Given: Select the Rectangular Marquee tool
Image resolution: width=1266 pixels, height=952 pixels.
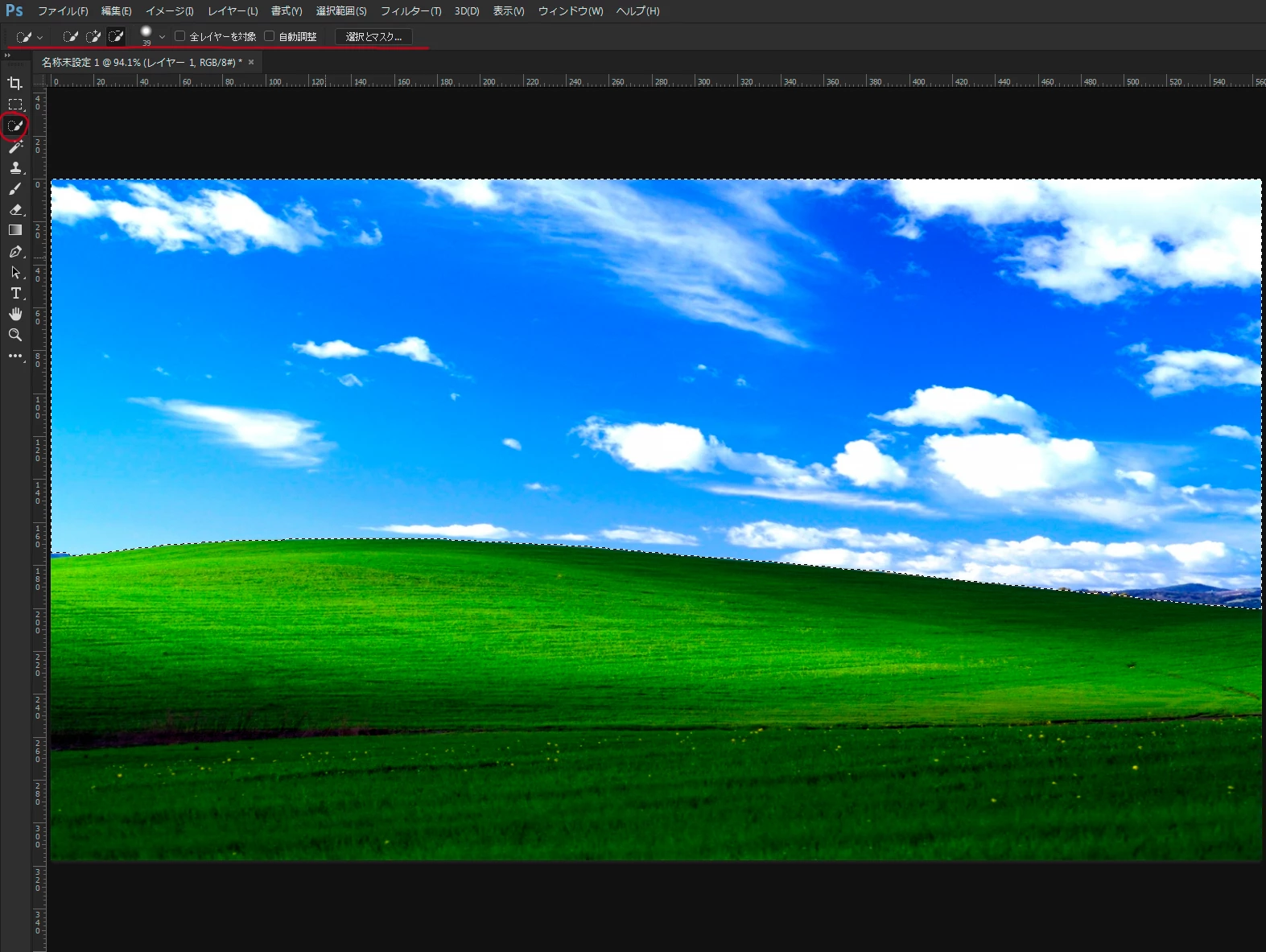Looking at the screenshot, I should coord(15,105).
